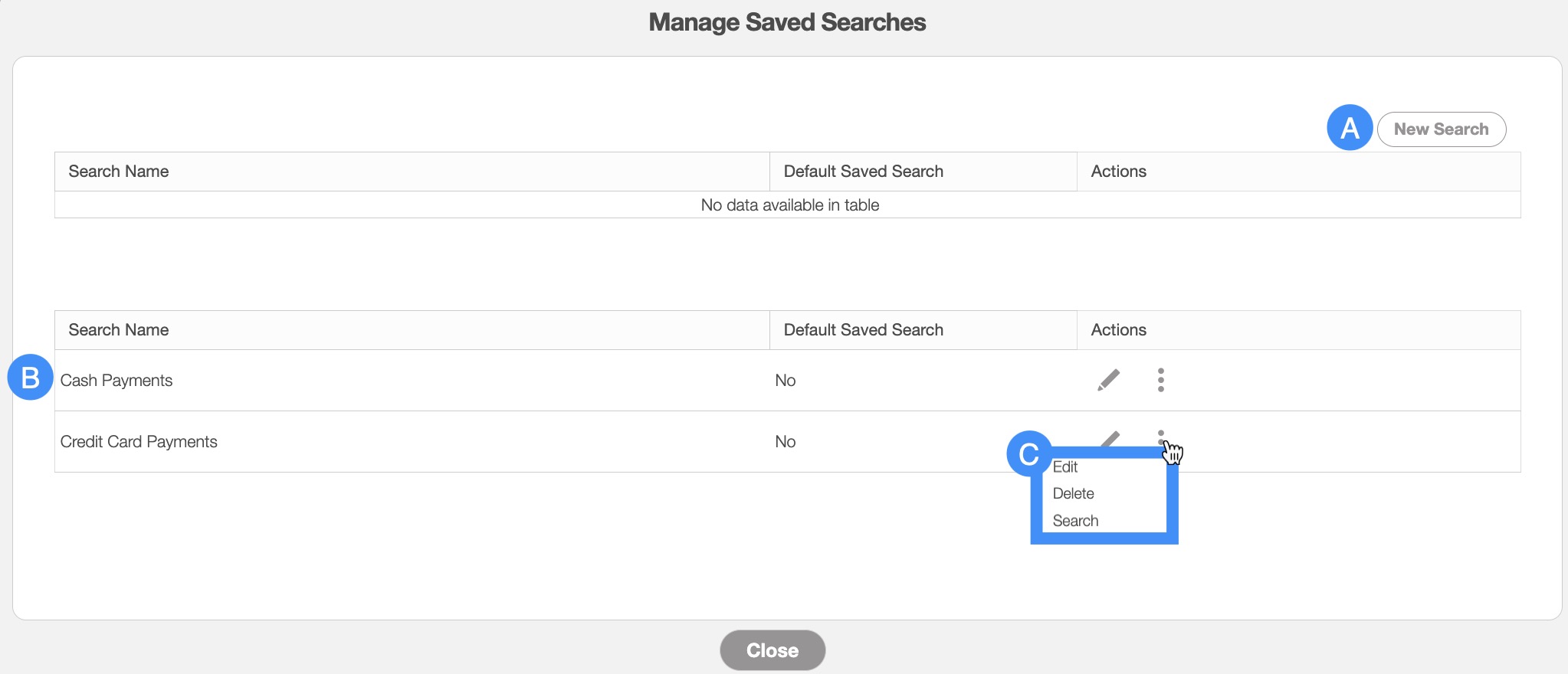Select the Credit Card Payments saved search row
The image size is (1568, 674).
139,442
